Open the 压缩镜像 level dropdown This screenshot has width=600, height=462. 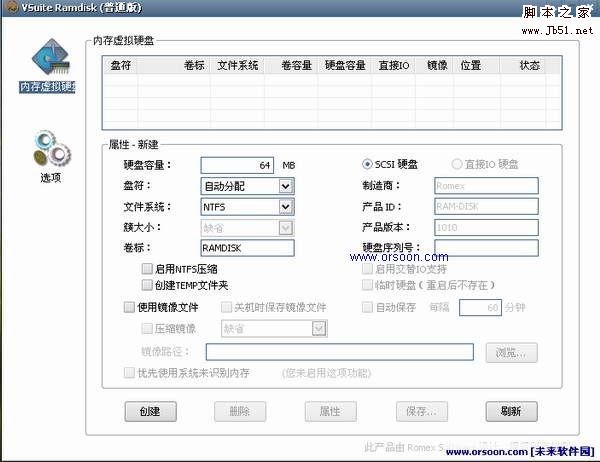274,329
